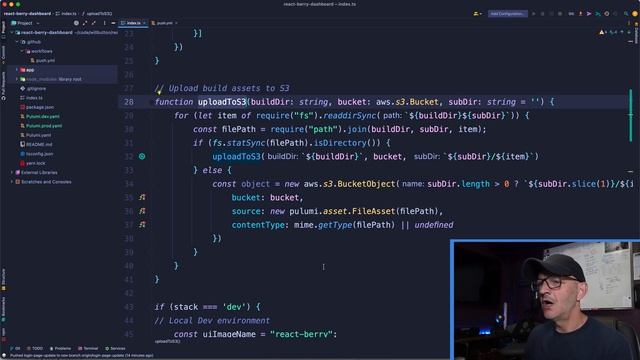Screen dimensions: 640x360
Task: Go to previous highlighted error up arrow
Action: point(622,32)
